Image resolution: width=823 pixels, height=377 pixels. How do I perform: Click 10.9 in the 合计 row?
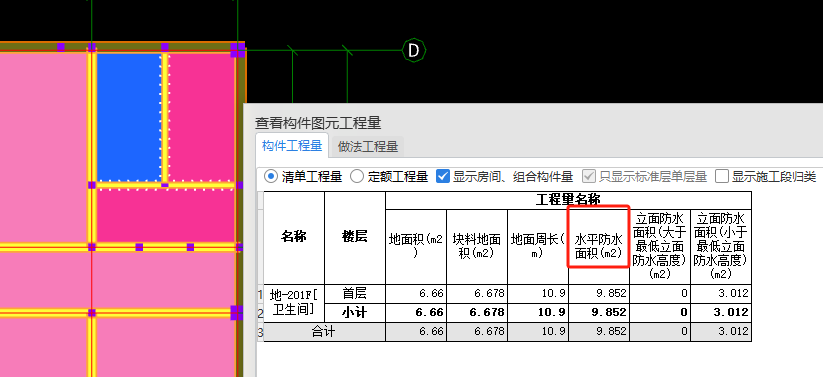[x=537, y=332]
